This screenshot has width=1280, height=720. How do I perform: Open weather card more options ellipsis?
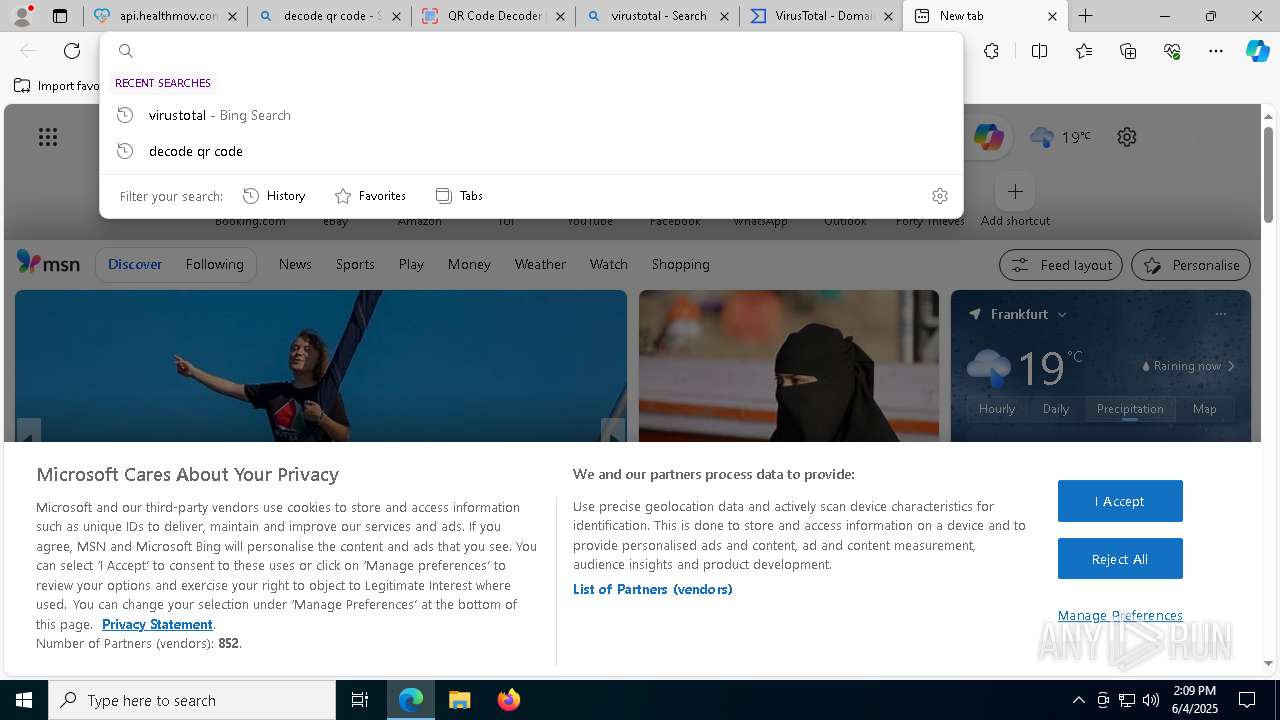(x=1220, y=314)
